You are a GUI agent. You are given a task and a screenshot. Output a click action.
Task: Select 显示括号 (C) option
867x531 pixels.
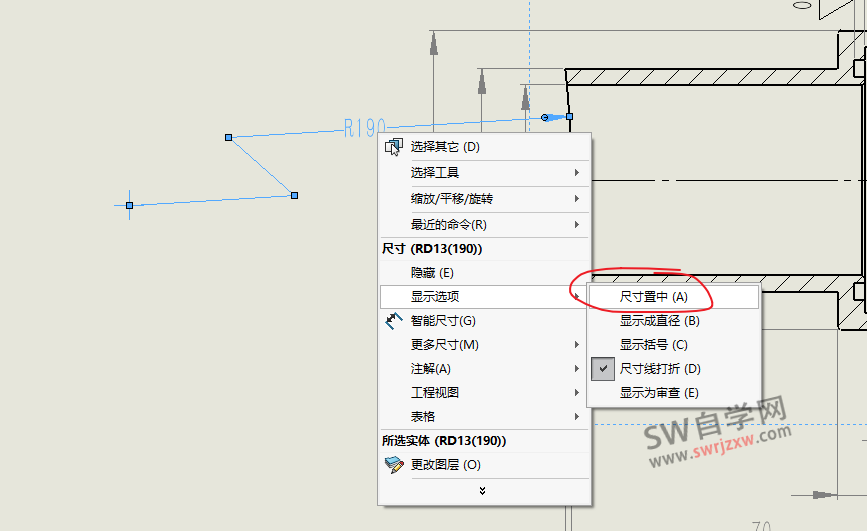tap(674, 345)
